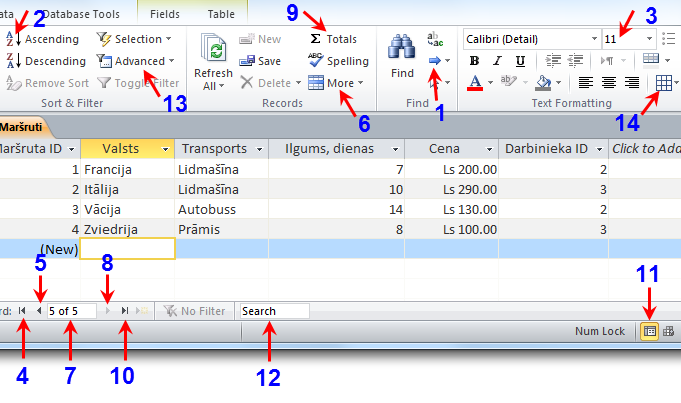The image size is (681, 403).
Task: Jump to the last record
Action: click(x=124, y=311)
